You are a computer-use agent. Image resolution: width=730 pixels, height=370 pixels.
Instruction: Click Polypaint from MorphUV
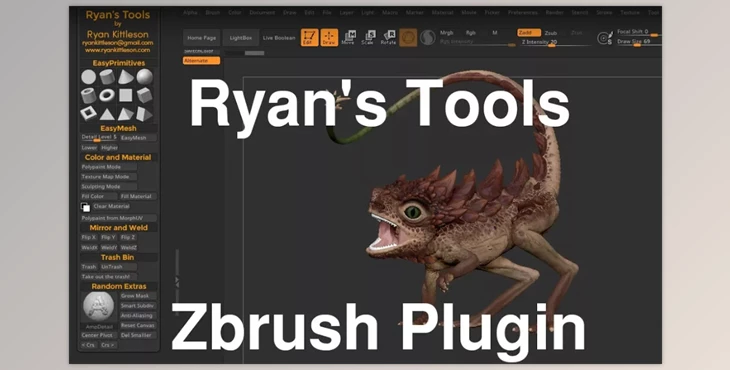[x=119, y=218]
